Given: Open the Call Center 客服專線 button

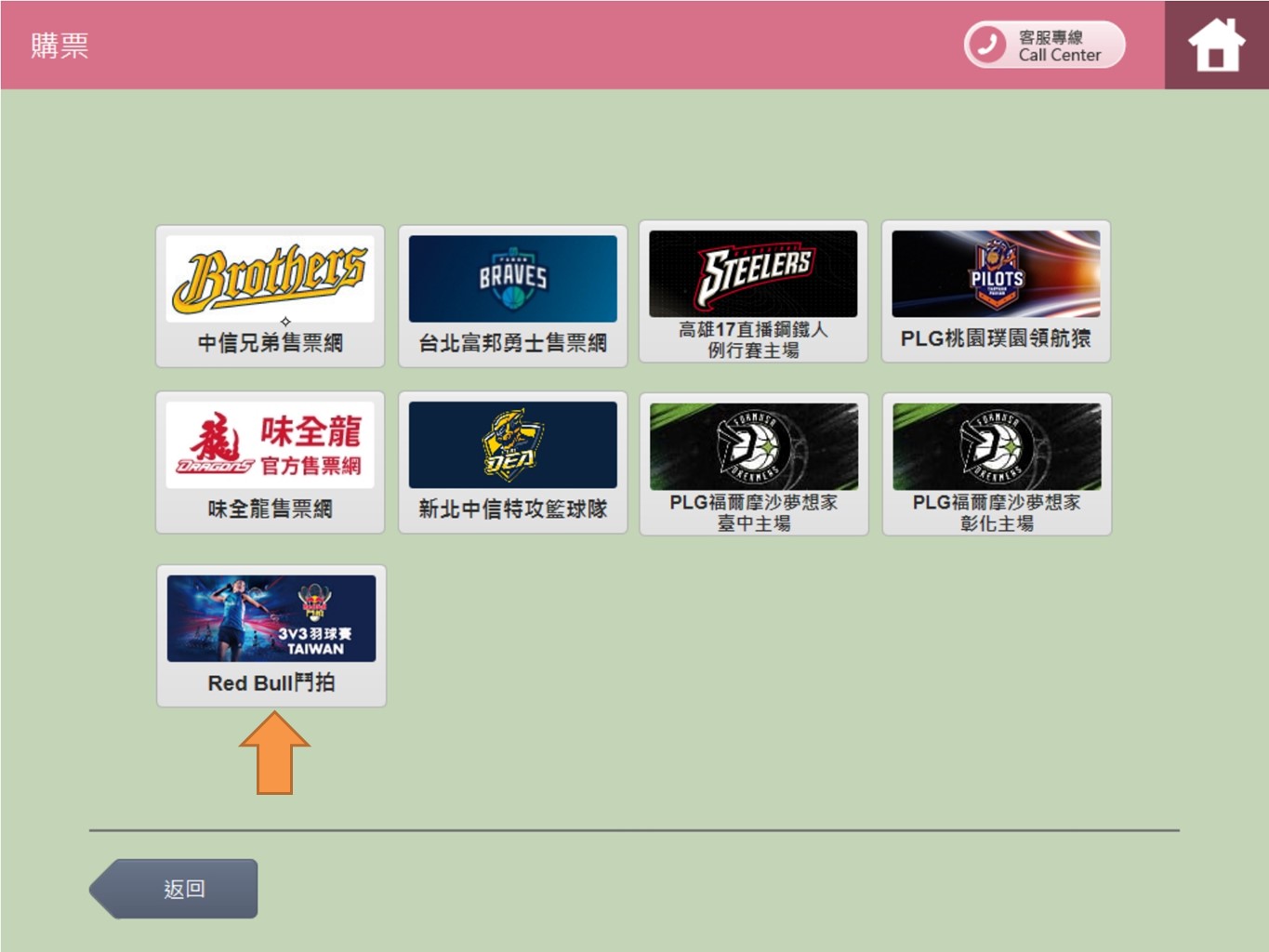Looking at the screenshot, I should (x=1044, y=45).
